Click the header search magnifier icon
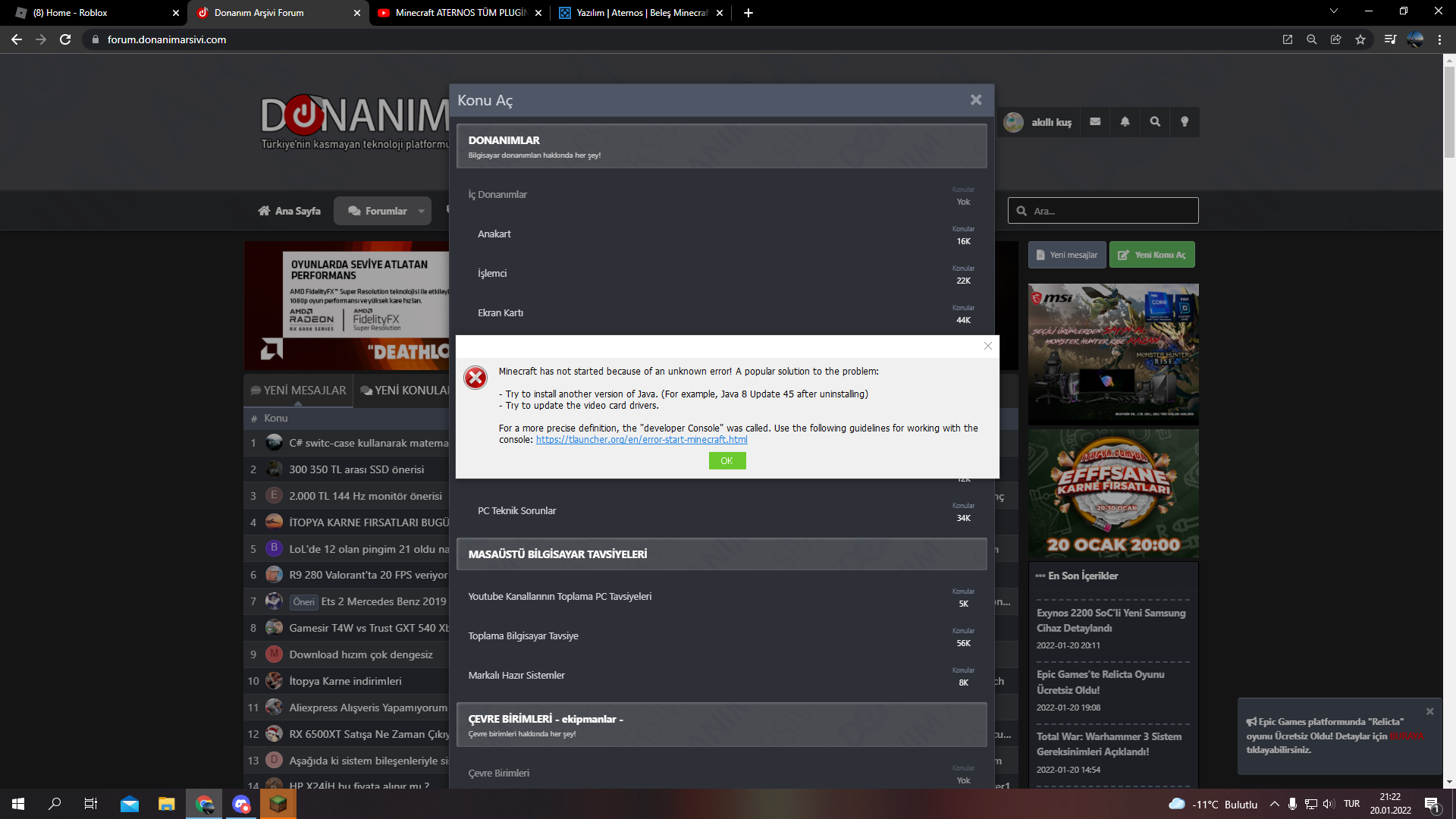The width and height of the screenshot is (1456, 819). point(1155,121)
